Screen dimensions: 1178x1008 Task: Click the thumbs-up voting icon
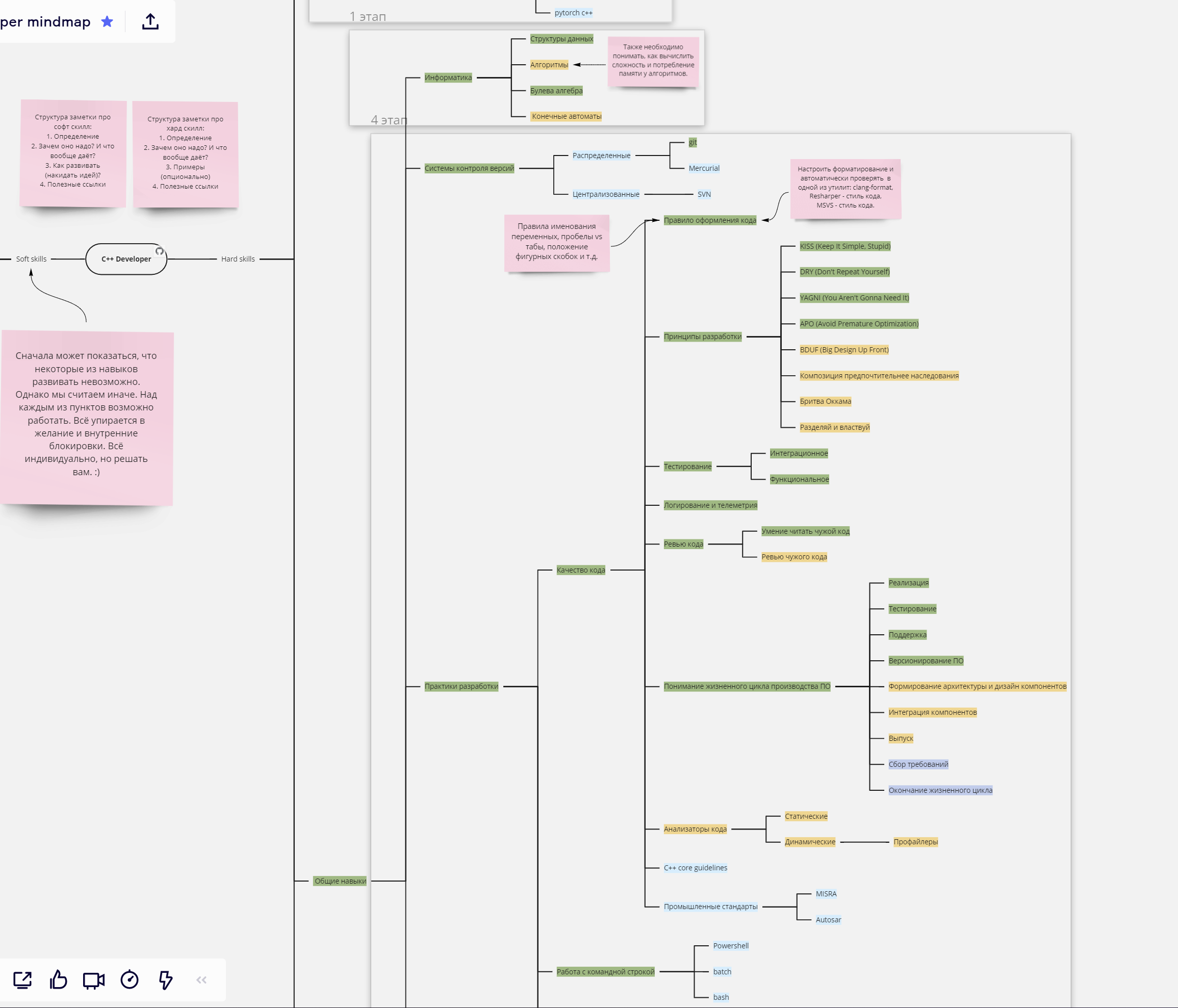pyautogui.click(x=58, y=979)
